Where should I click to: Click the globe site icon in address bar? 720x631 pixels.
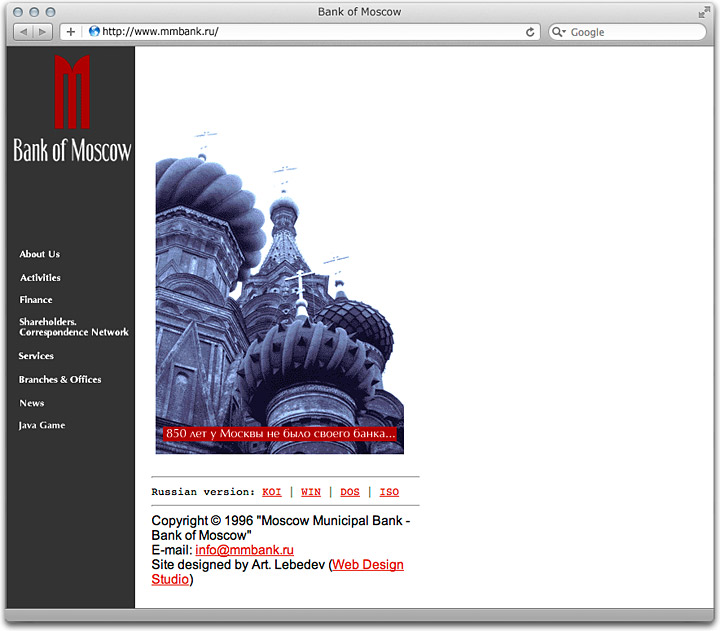(x=94, y=32)
